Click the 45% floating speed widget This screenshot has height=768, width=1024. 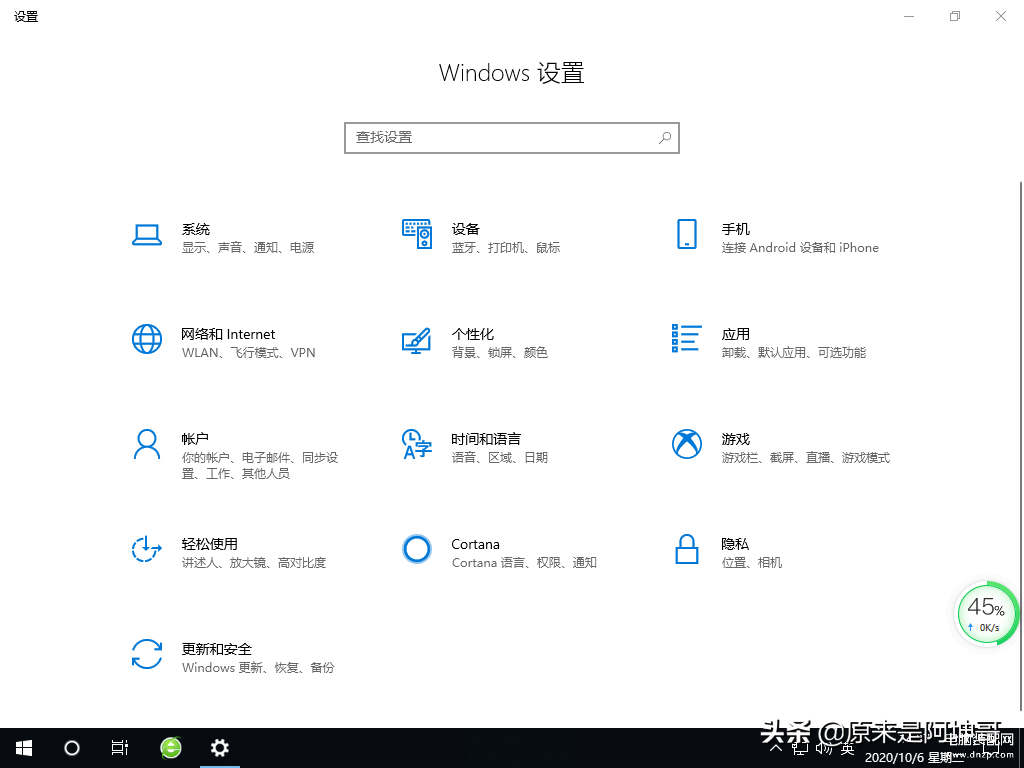click(x=986, y=613)
